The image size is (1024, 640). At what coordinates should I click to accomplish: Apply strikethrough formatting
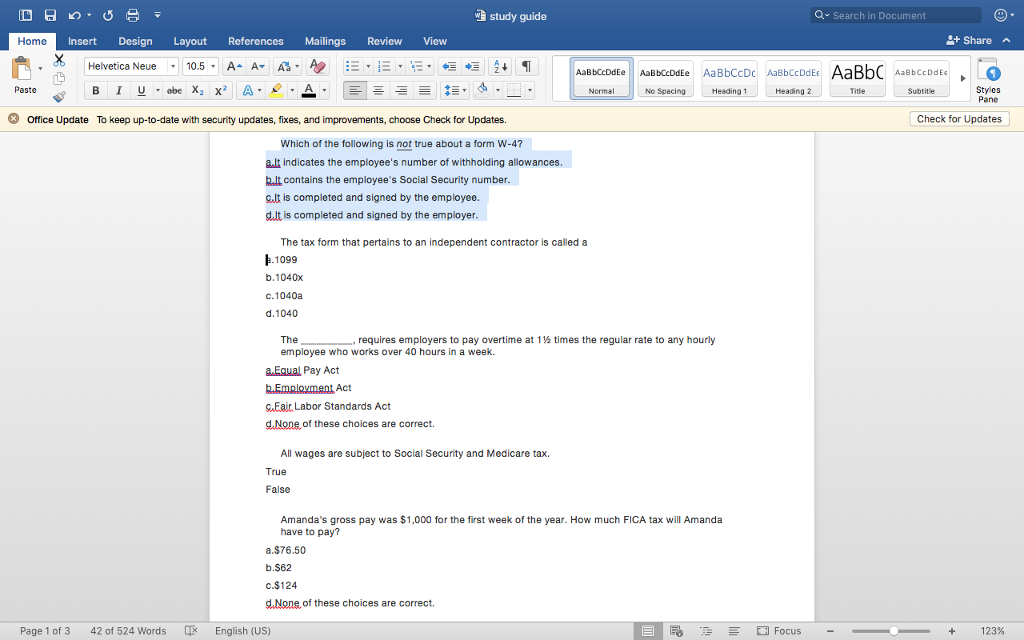click(174, 91)
